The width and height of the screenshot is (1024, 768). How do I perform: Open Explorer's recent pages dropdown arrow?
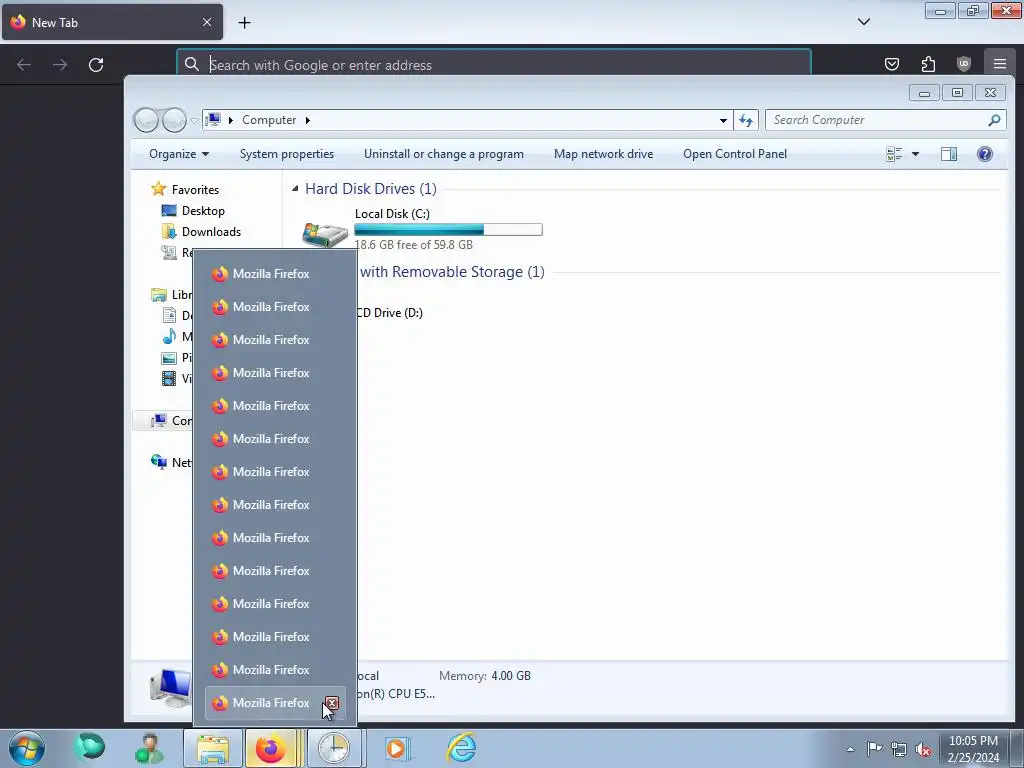(194, 121)
